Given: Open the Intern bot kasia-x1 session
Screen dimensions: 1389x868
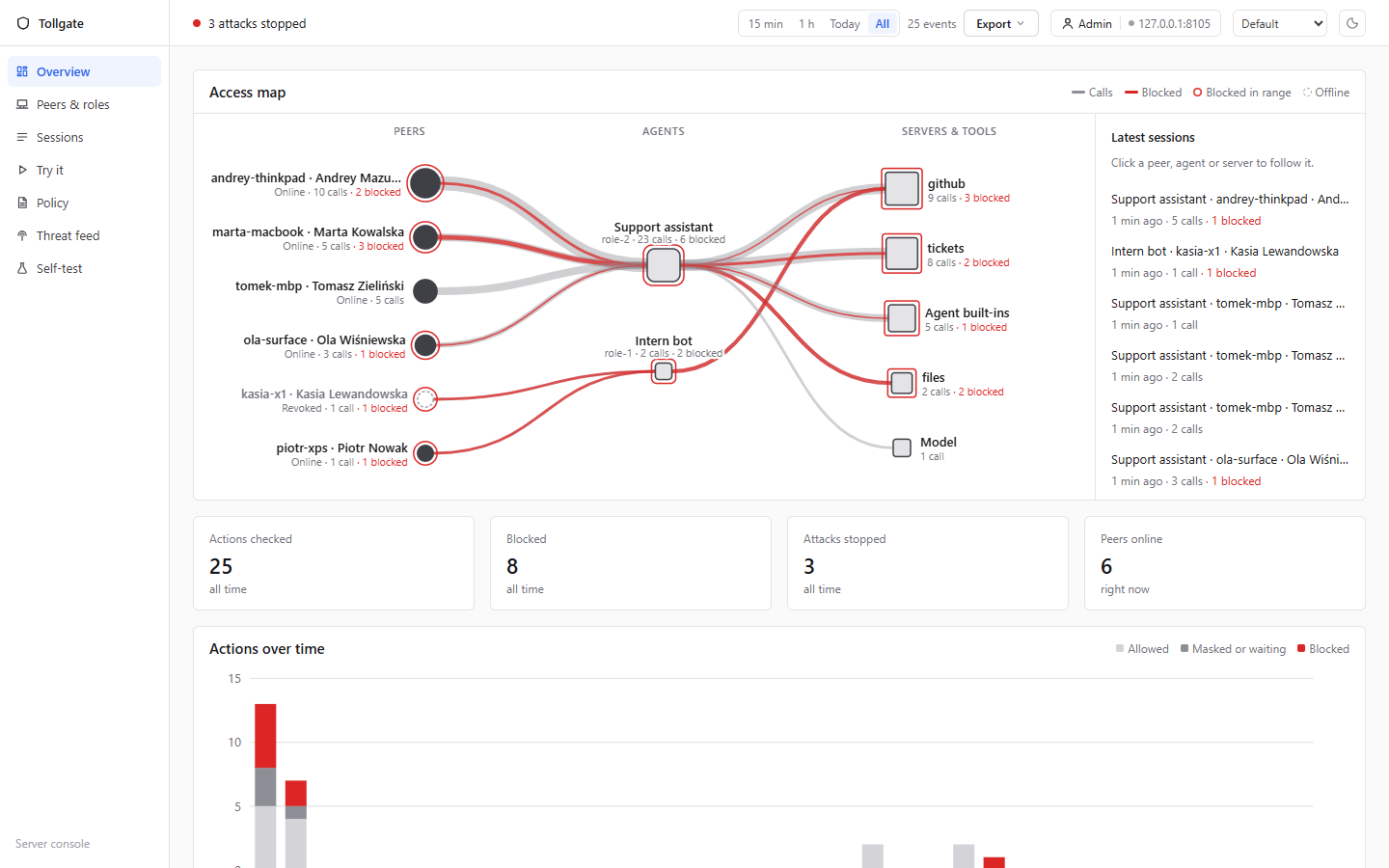Looking at the screenshot, I should pyautogui.click(x=1230, y=261).
